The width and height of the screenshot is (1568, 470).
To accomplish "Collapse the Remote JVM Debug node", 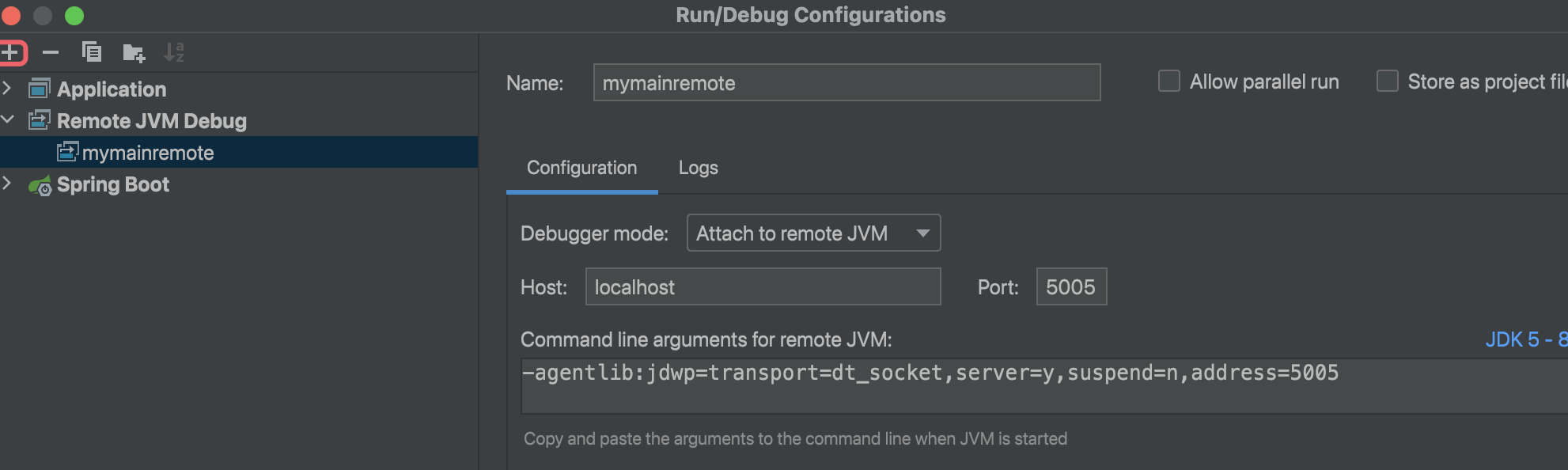I will 8,120.
